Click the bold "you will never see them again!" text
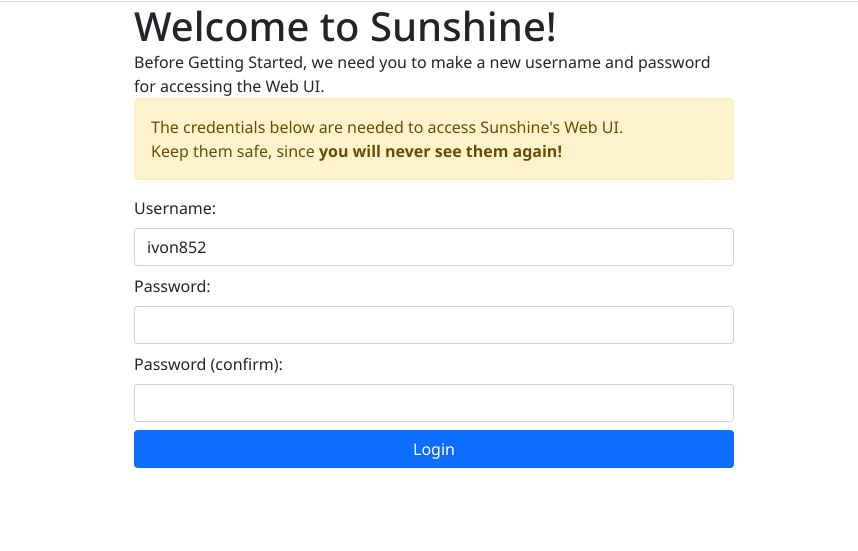Screen dimensions: 858x551 click(440, 152)
